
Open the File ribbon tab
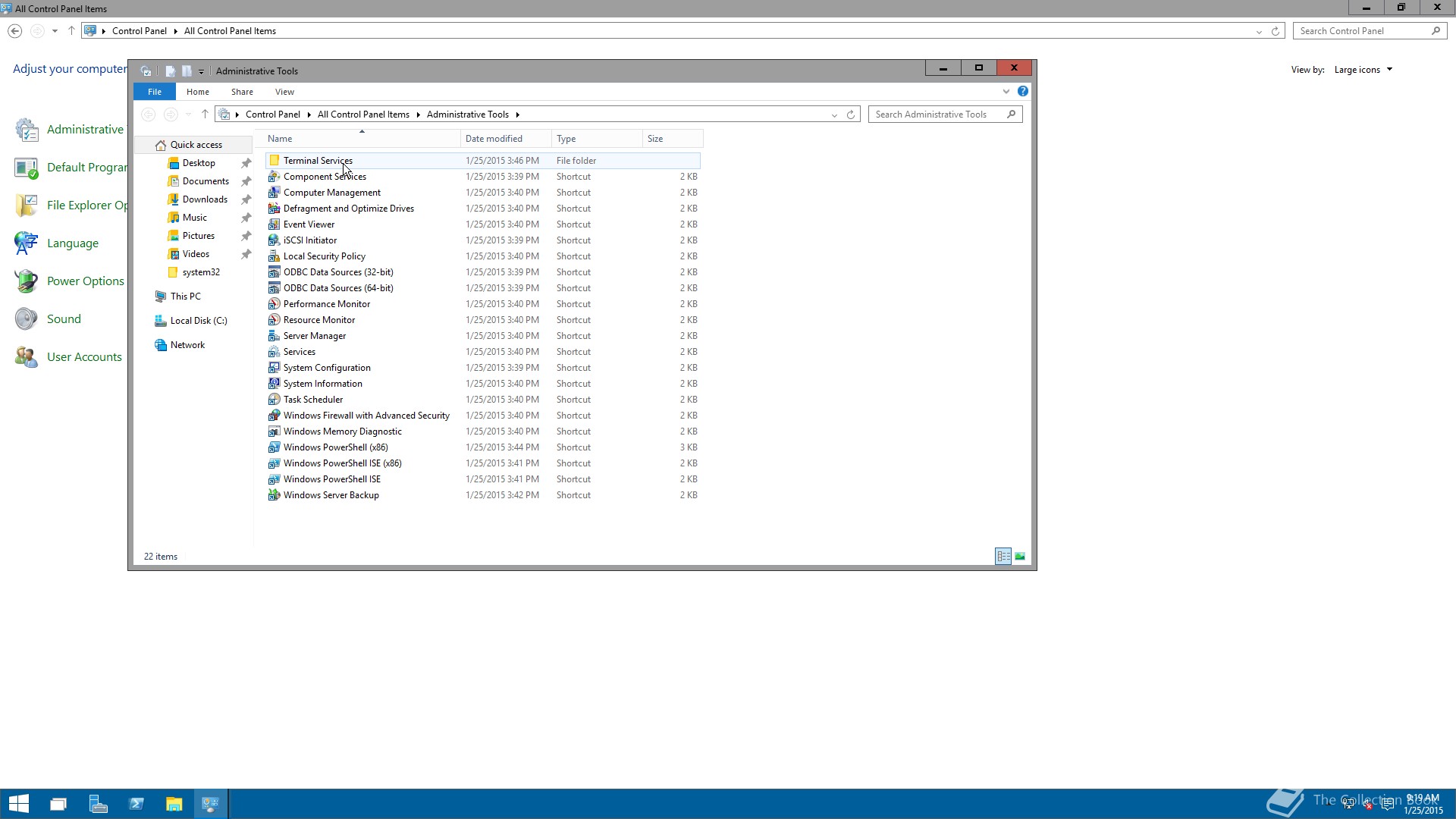[155, 92]
